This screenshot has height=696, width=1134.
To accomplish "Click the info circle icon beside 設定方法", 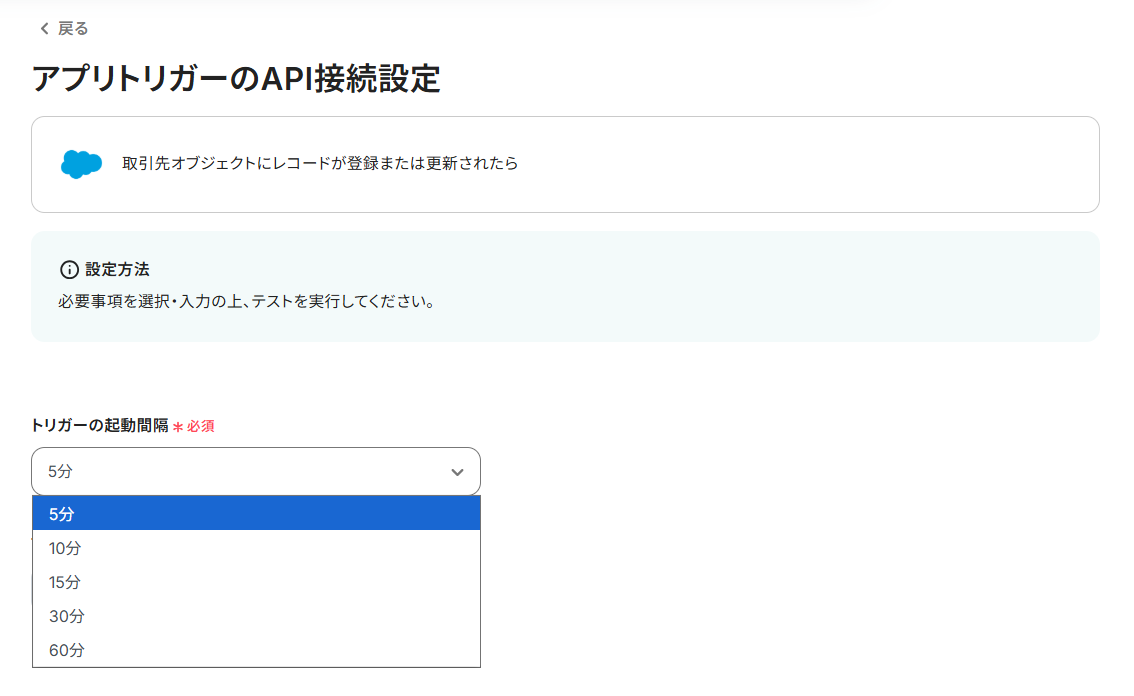I will pos(69,270).
